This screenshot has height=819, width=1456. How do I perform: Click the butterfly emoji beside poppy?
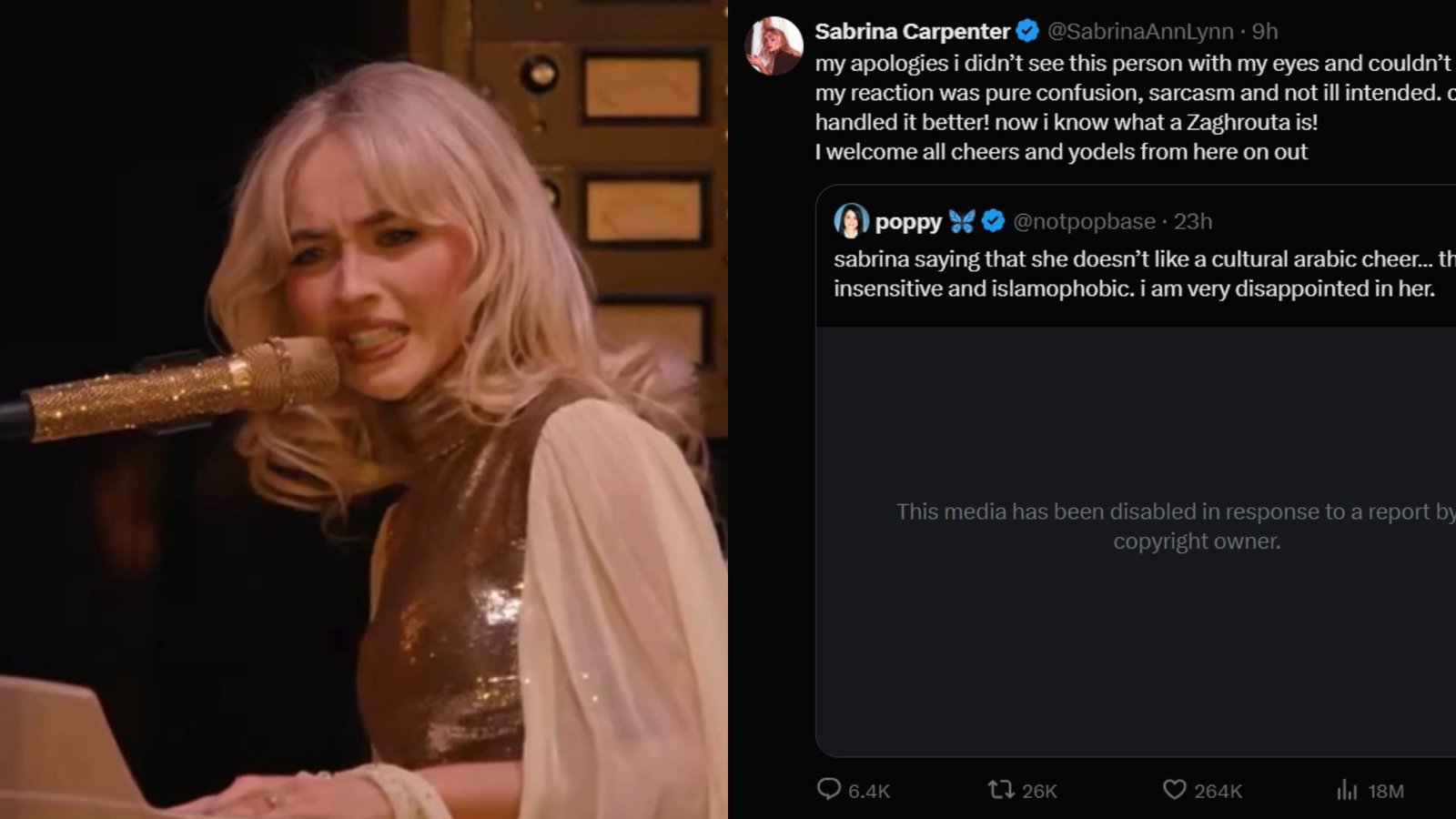962,220
